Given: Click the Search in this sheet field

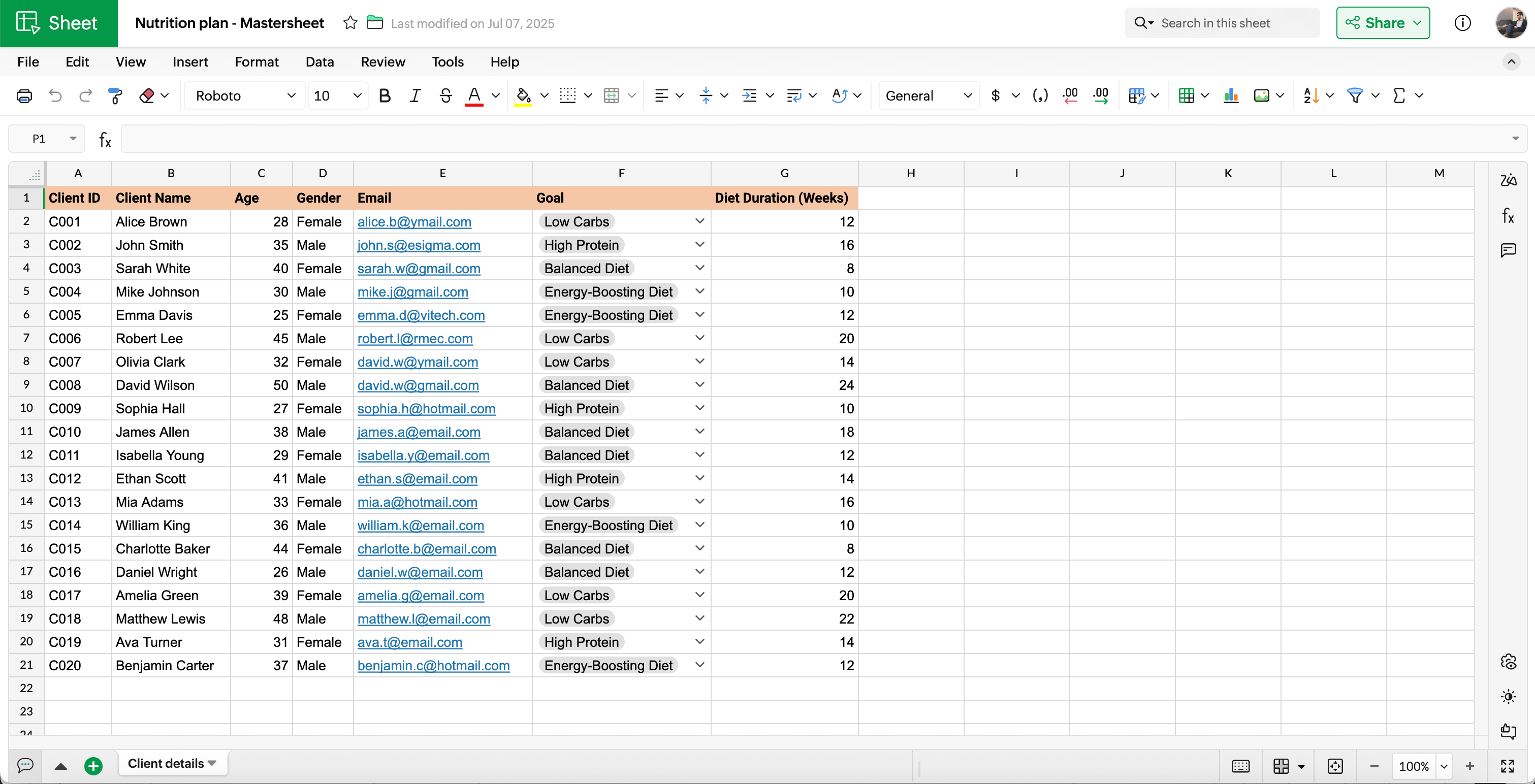Looking at the screenshot, I should [x=1222, y=23].
